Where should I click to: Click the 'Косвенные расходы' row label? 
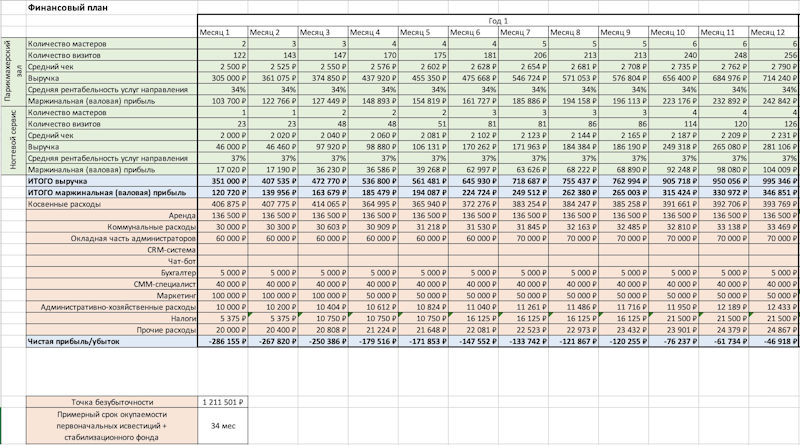tap(112, 204)
